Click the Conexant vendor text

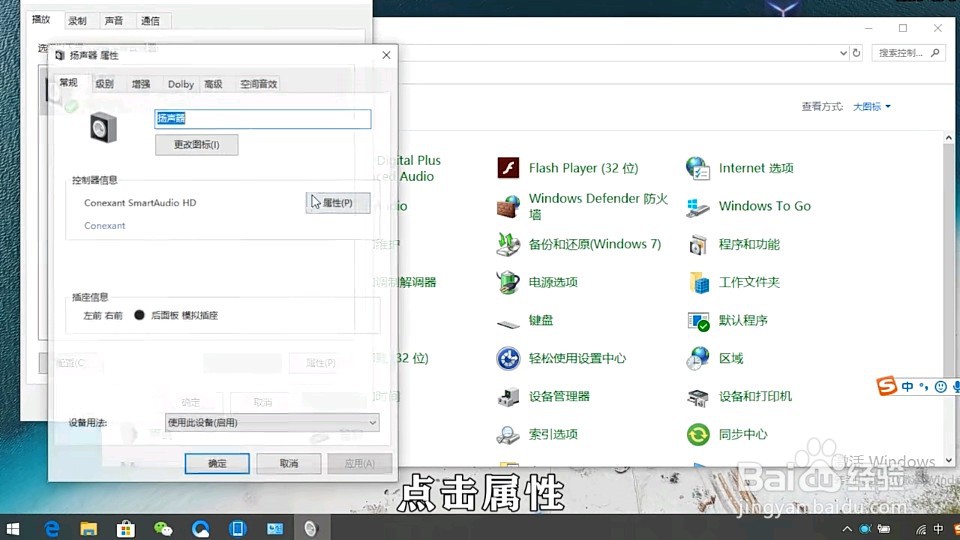105,225
